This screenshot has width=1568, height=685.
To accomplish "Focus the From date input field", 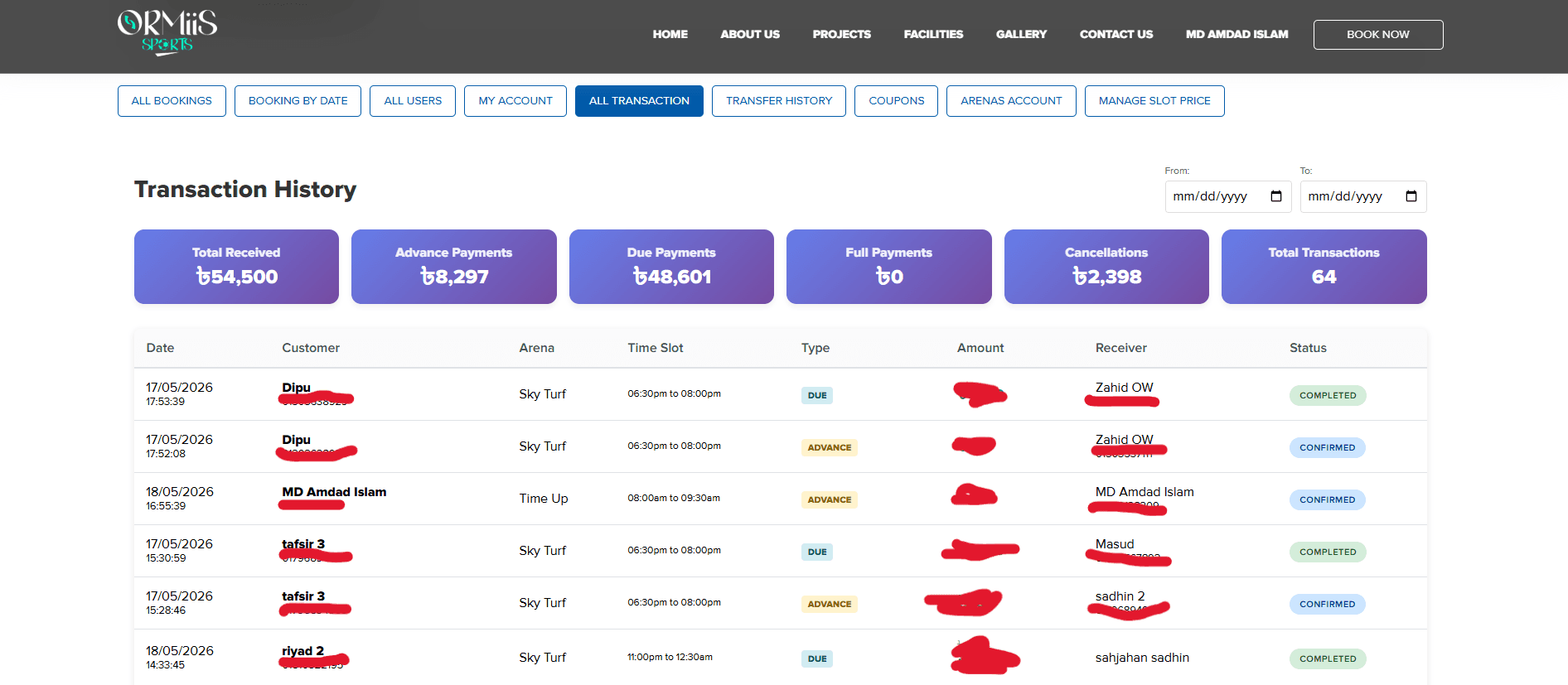I will click(1228, 196).
